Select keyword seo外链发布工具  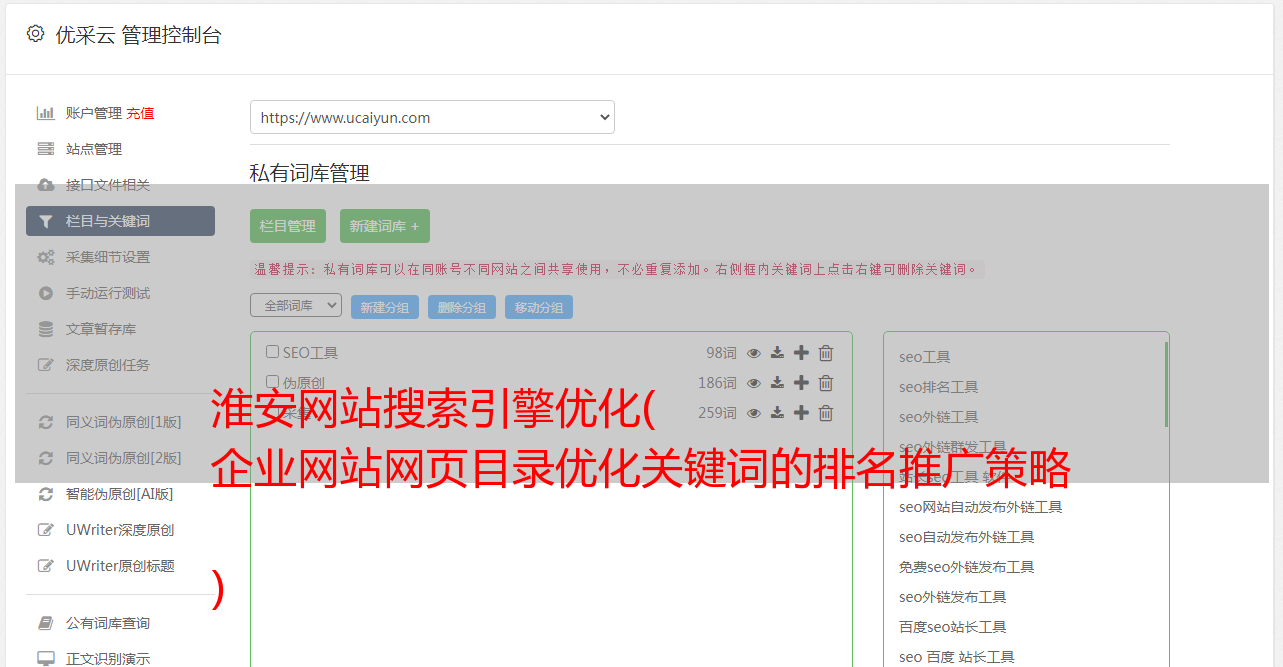pyautogui.click(x=952, y=597)
